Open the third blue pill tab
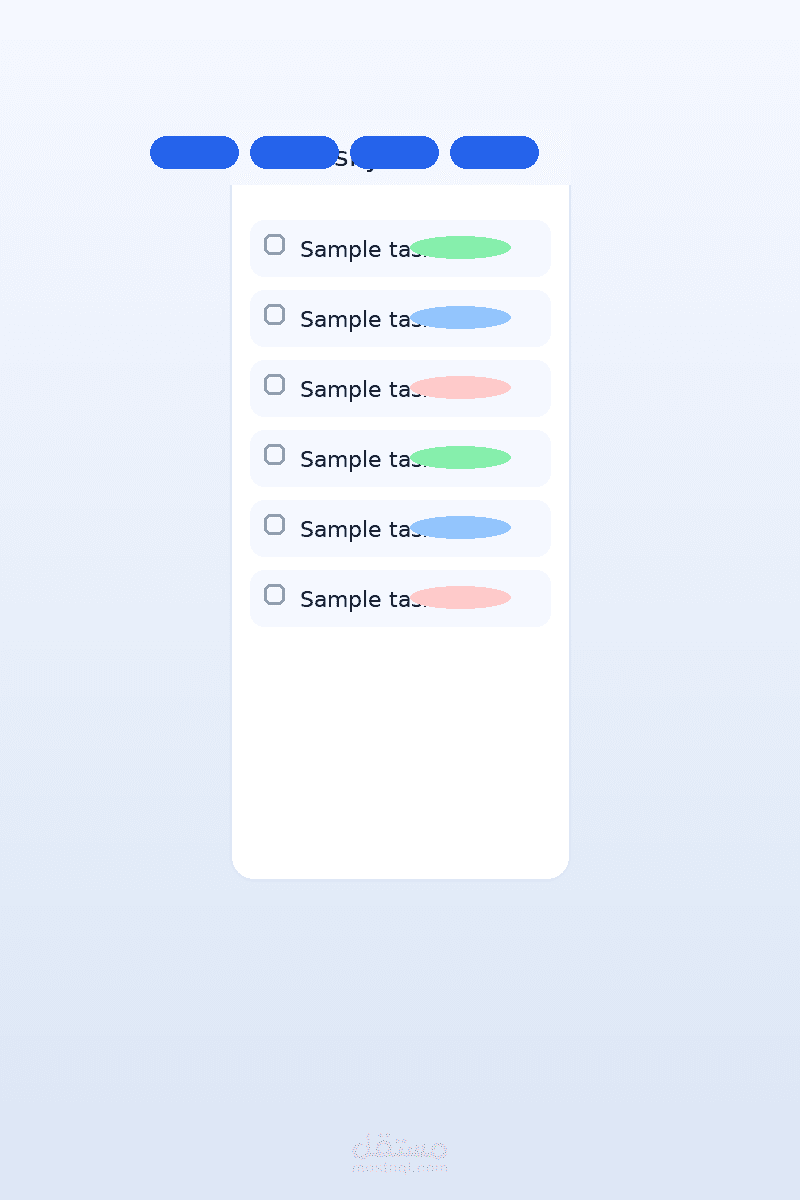Viewport: 800px width, 1200px height. 394,153
